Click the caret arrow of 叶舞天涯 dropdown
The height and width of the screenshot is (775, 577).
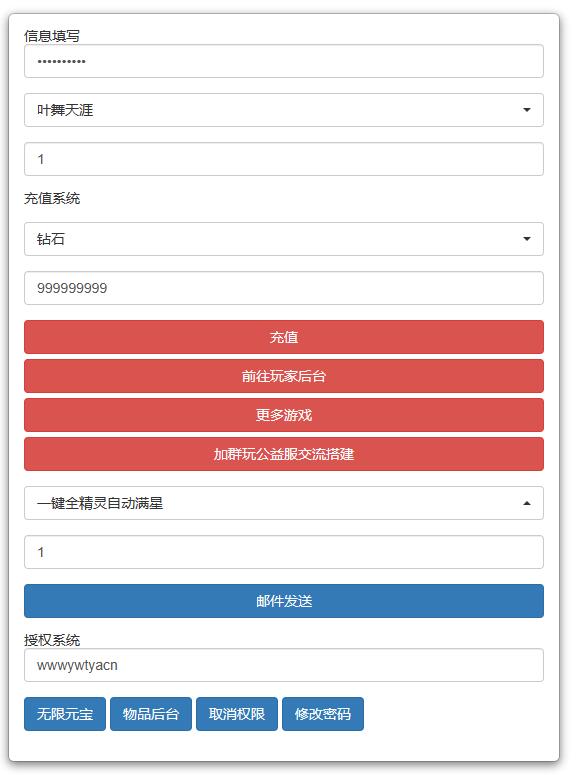[527, 110]
